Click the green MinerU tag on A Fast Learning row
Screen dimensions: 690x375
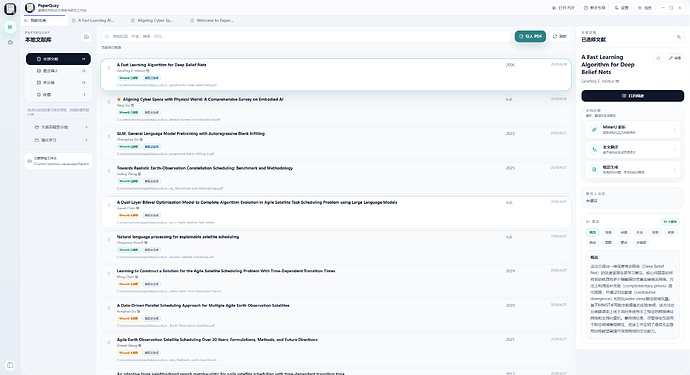click(x=128, y=78)
